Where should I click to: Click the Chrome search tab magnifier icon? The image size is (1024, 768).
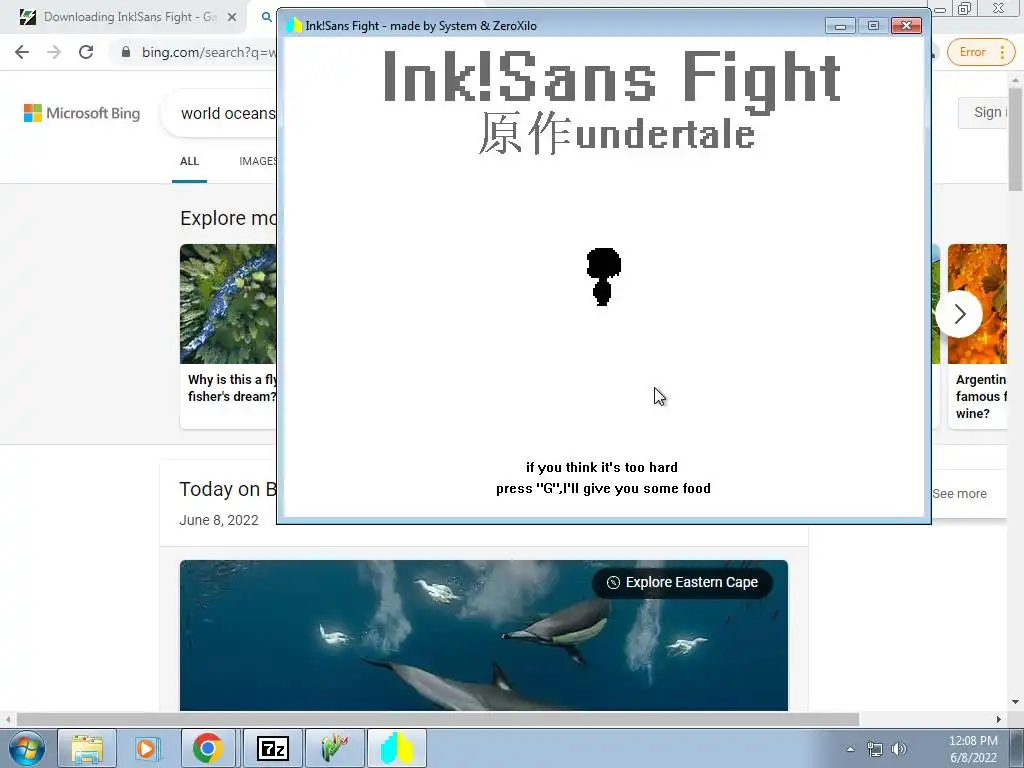tap(266, 17)
